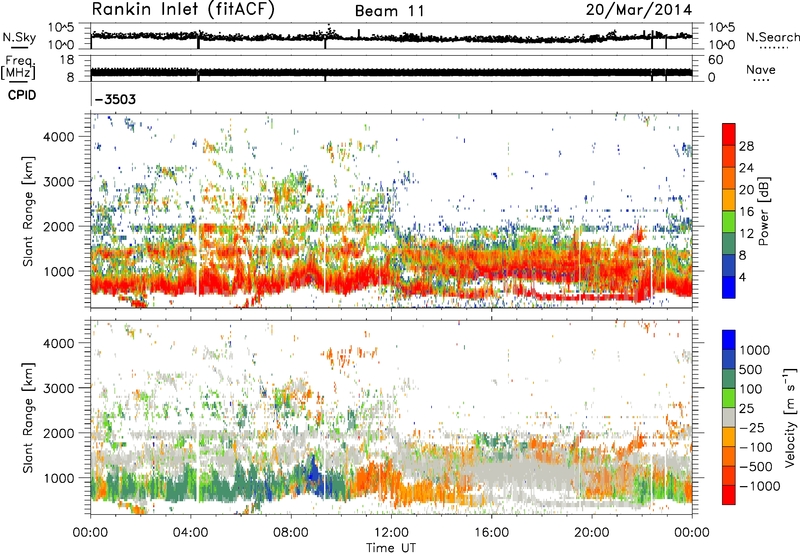This screenshot has height=554, width=800.
Task: Click the orange velocity region near 11:30 UT
Action: coord(375,477)
